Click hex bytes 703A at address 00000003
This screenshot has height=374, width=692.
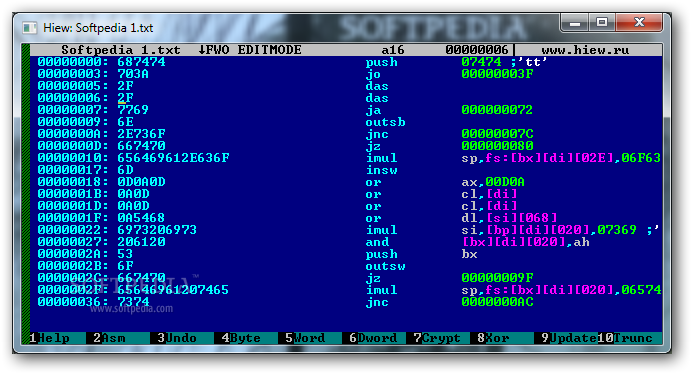[133, 74]
